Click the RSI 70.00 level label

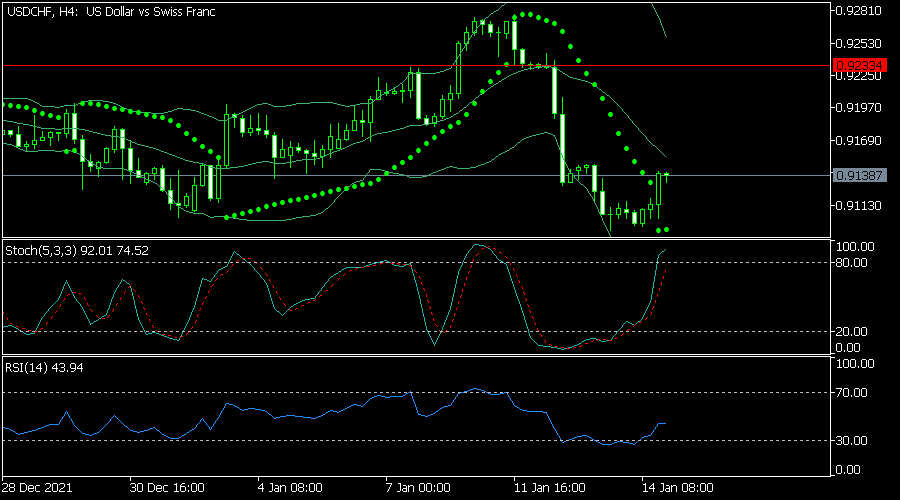[852, 393]
